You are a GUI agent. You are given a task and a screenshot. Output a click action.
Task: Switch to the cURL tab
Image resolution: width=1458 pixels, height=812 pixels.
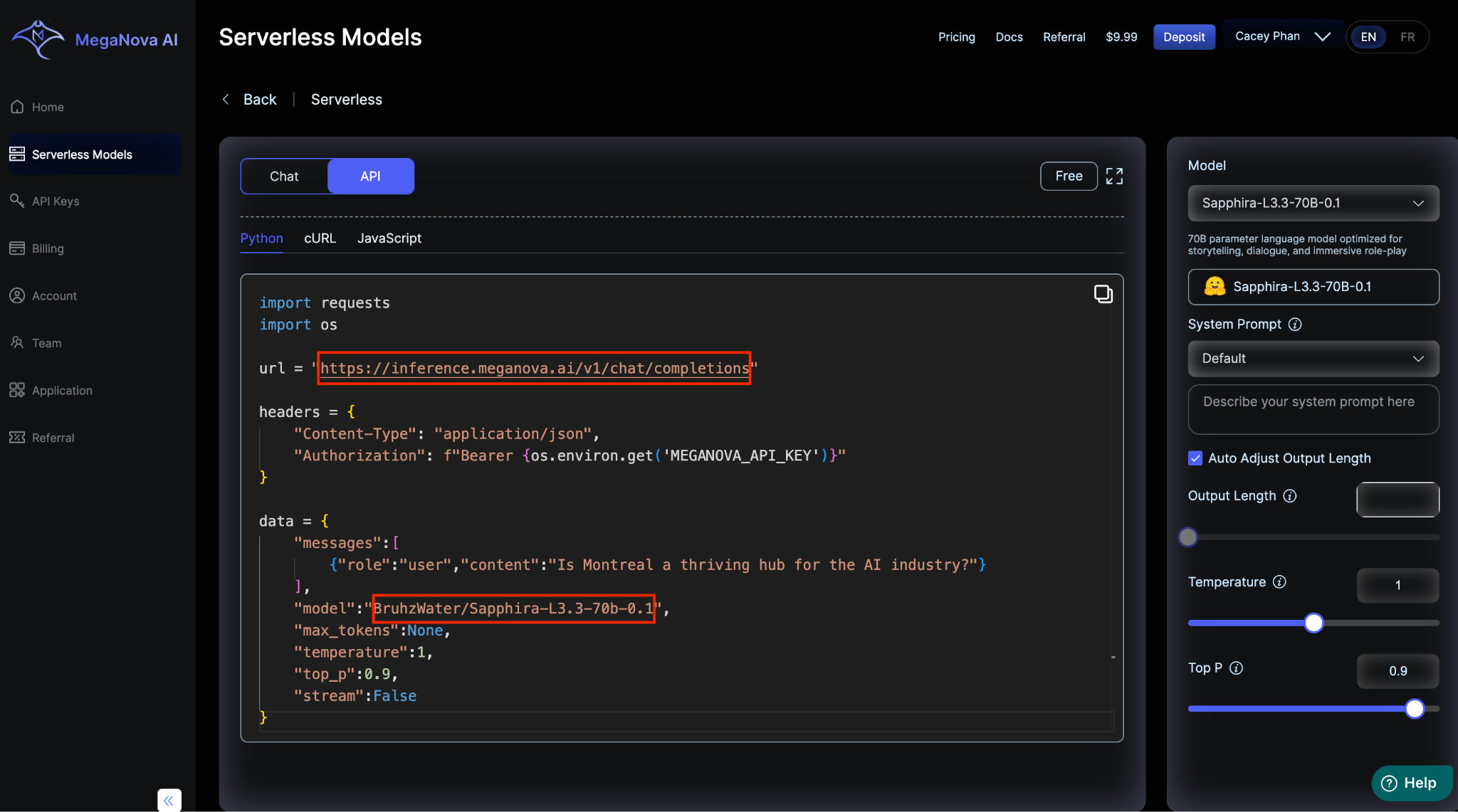pyautogui.click(x=320, y=238)
